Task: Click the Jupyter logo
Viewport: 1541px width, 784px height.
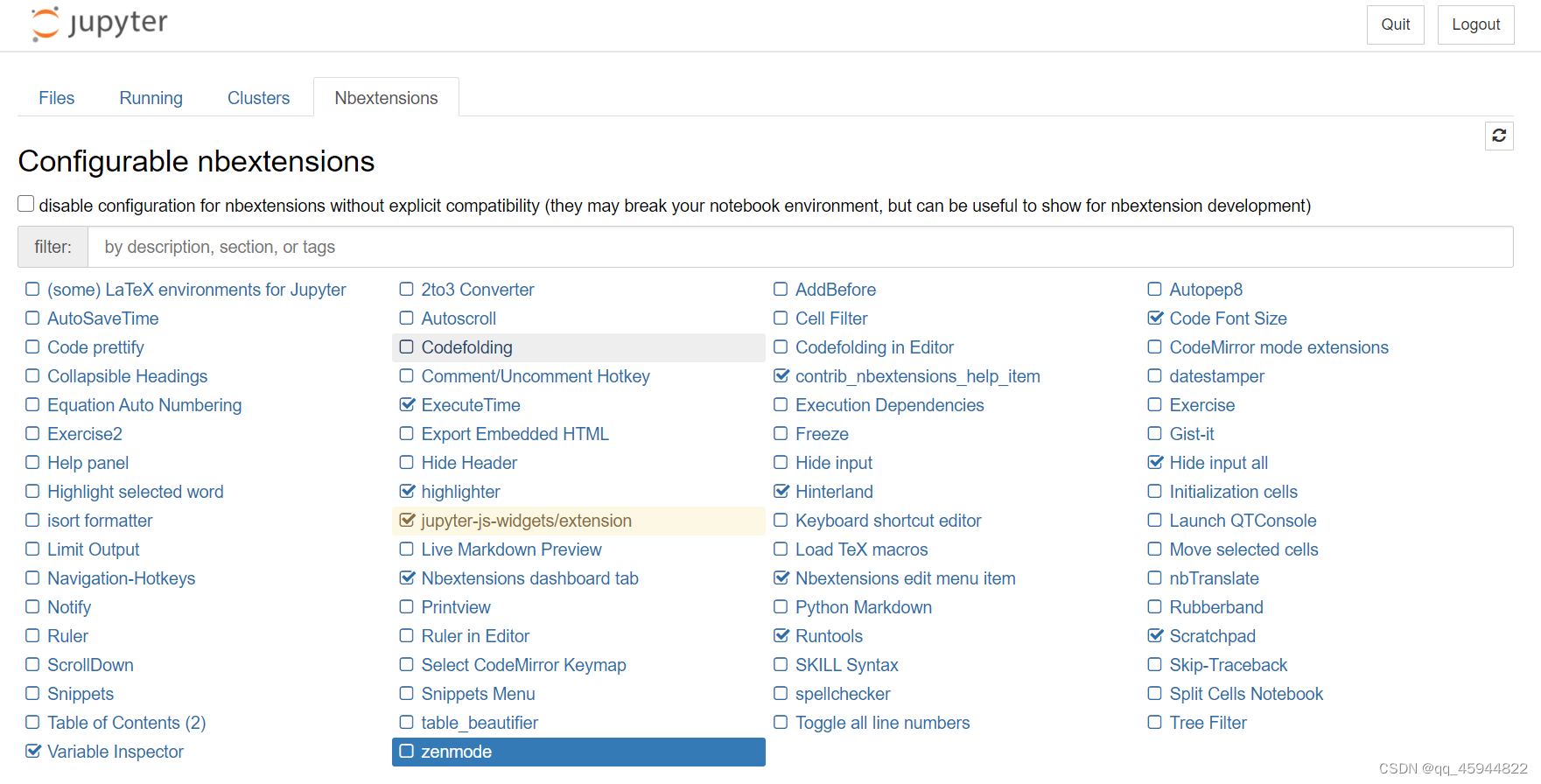Action: tap(99, 24)
